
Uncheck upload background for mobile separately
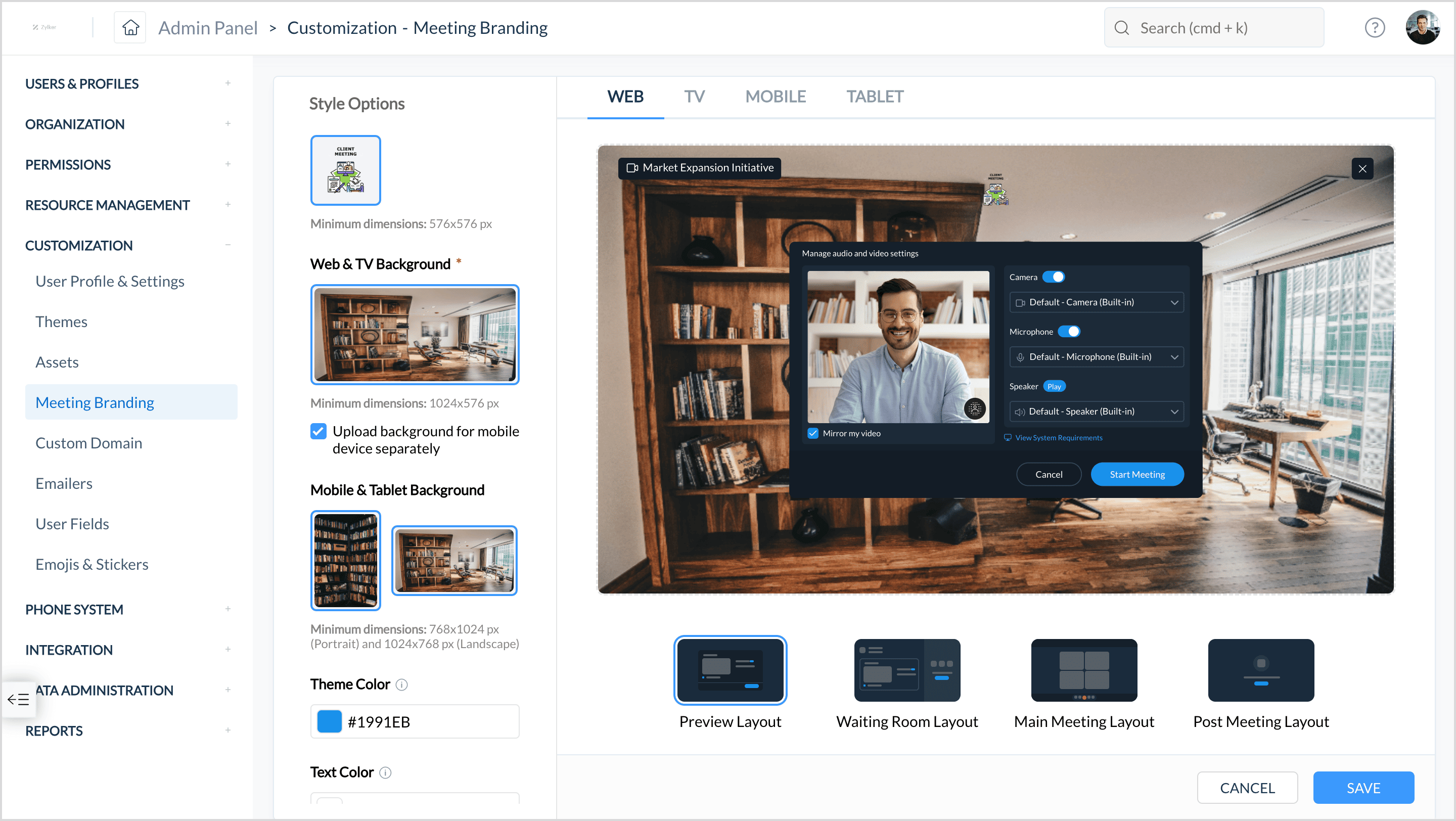tap(318, 431)
